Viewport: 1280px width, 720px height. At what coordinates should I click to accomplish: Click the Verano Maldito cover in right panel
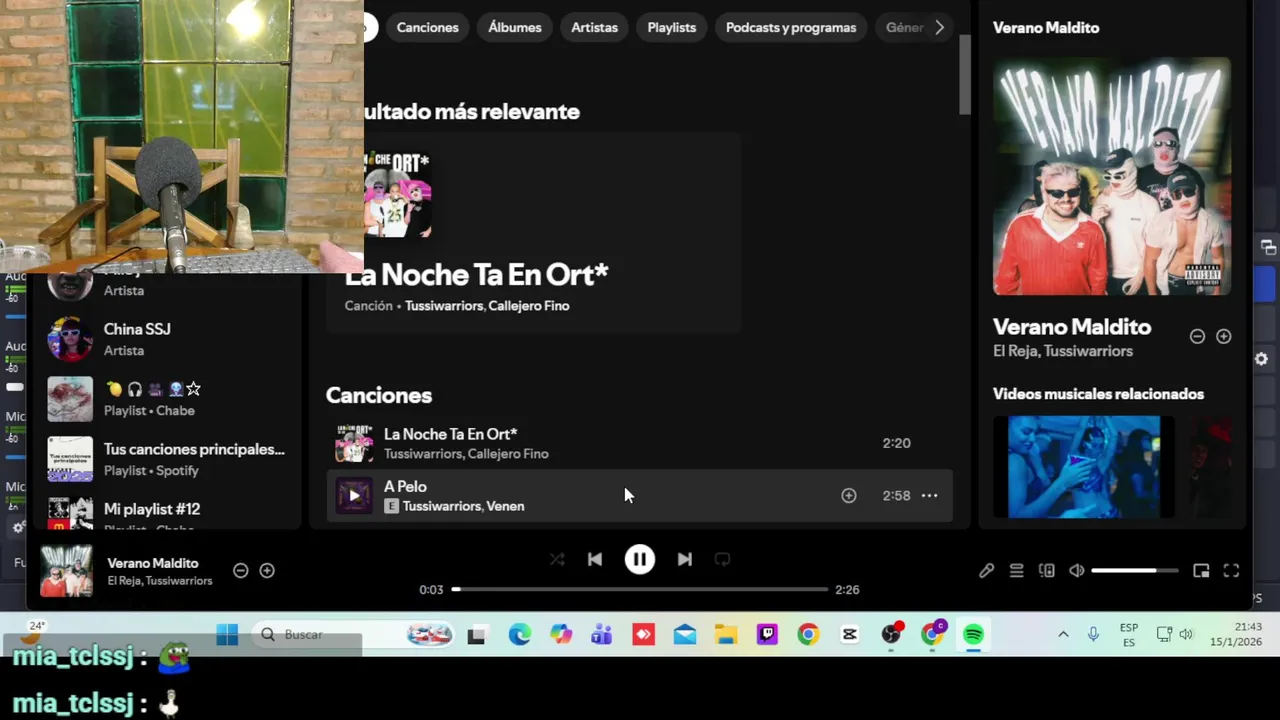pyautogui.click(x=1112, y=176)
